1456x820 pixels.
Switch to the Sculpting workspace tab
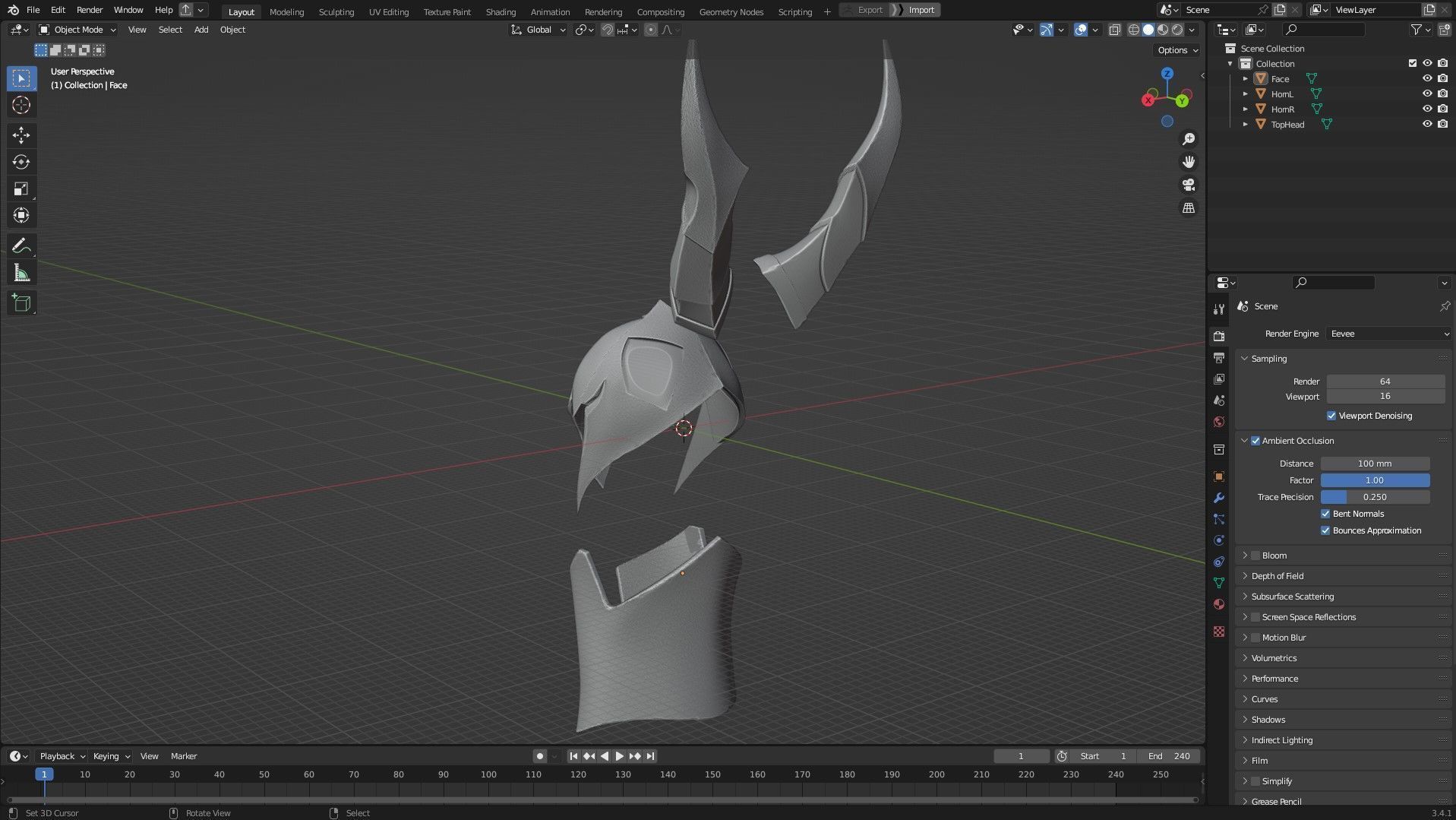point(336,11)
